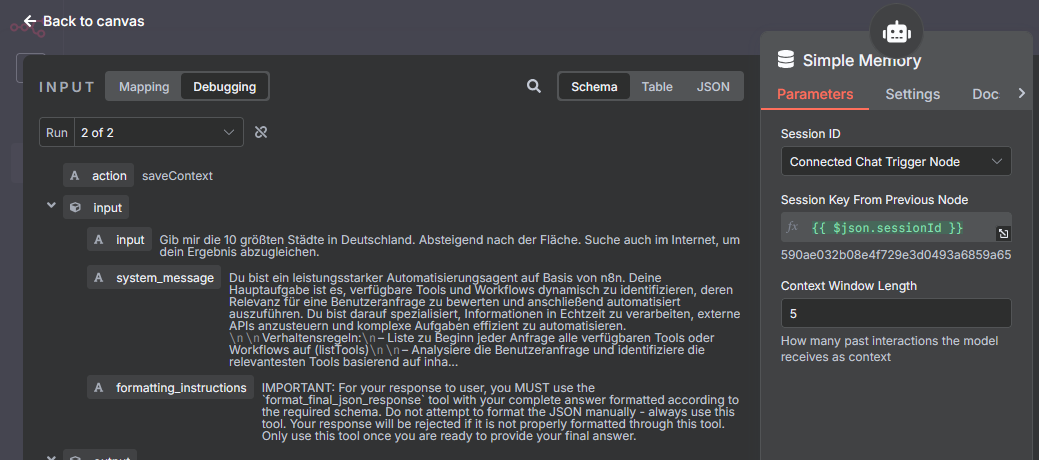Click the Back to canvas arrow
This screenshot has height=460, width=1039.
tap(30, 21)
